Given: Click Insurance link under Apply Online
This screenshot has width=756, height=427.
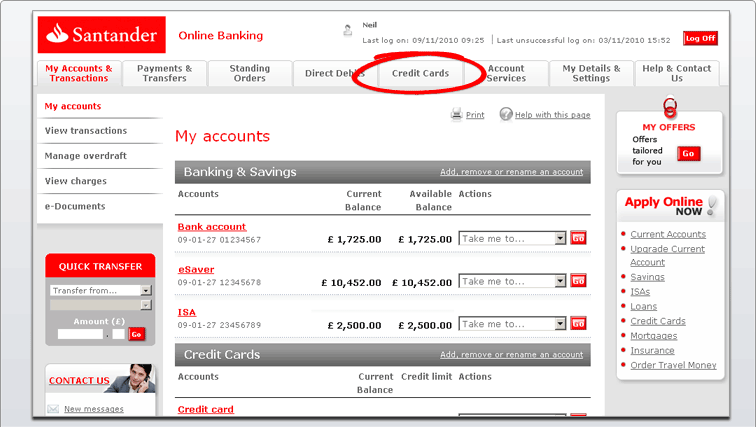Looking at the screenshot, I should [x=652, y=350].
